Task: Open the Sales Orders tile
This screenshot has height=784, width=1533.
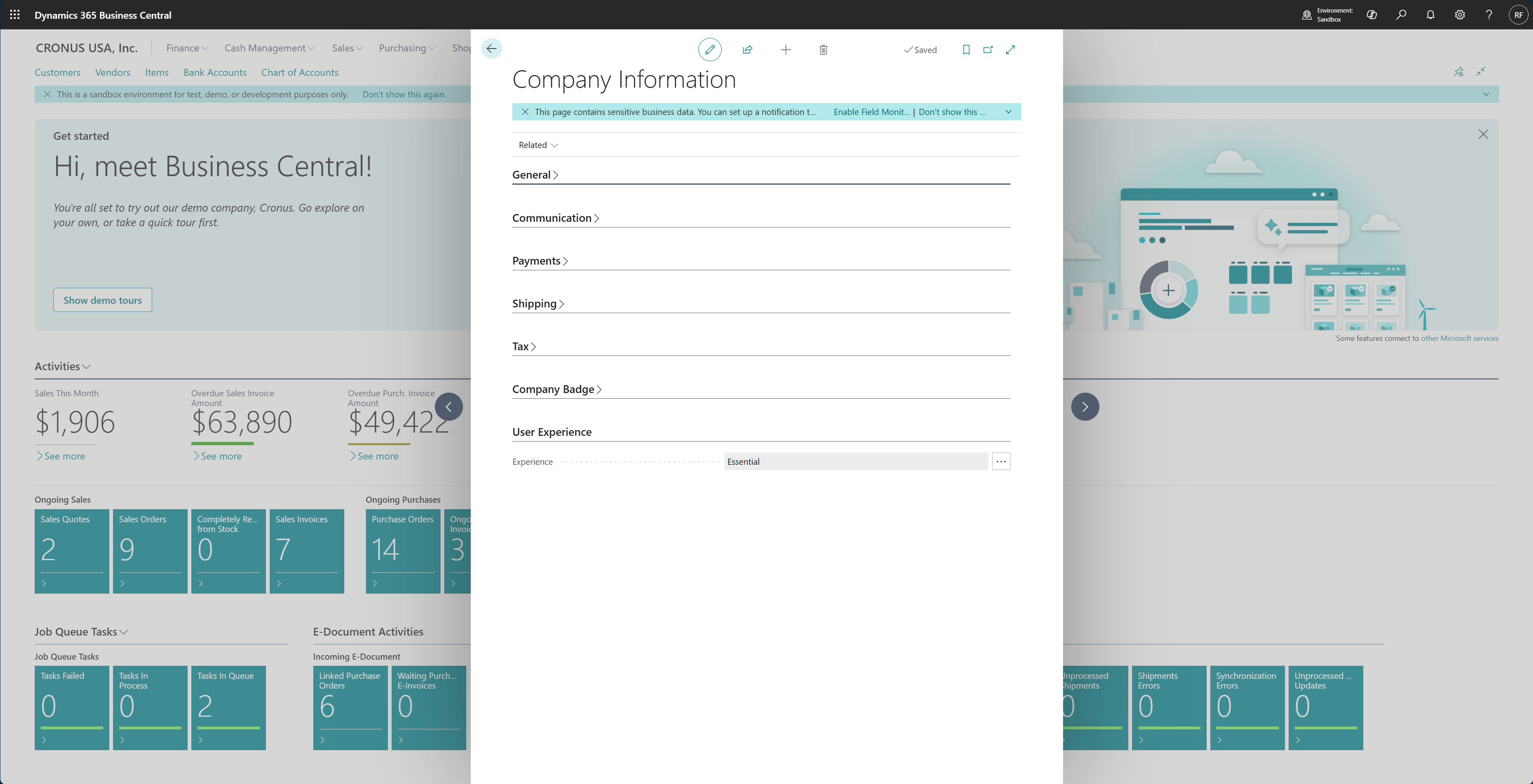Action: 150,552
